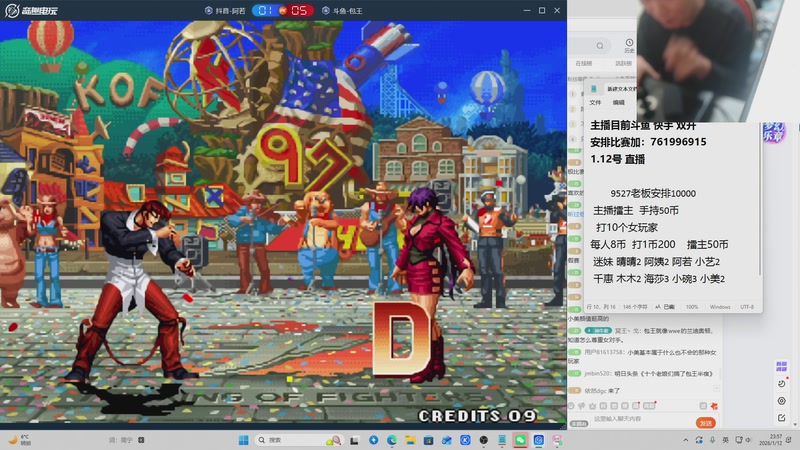Click chat message from jmbin520
The image size is (800, 450).
(x=641, y=373)
